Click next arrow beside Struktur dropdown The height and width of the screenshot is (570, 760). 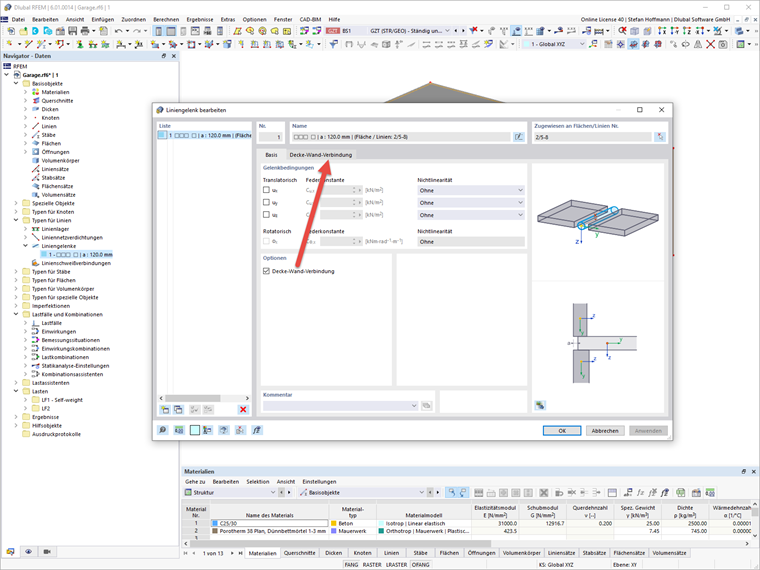tap(289, 492)
